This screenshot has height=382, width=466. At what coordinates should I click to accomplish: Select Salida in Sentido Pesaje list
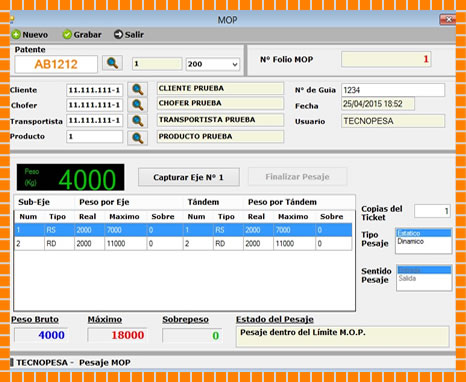point(424,278)
